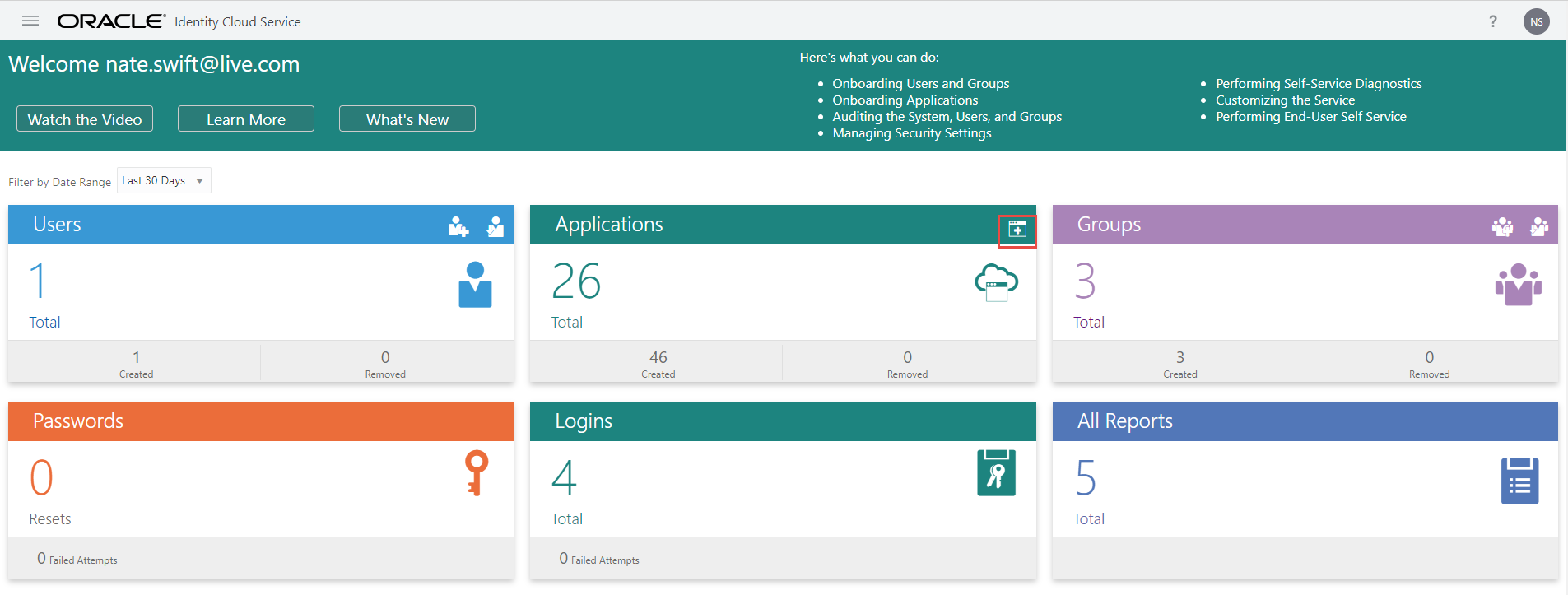This screenshot has height=595, width=1568.
Task: Open Onboarding Users and Groups link
Action: (x=920, y=83)
